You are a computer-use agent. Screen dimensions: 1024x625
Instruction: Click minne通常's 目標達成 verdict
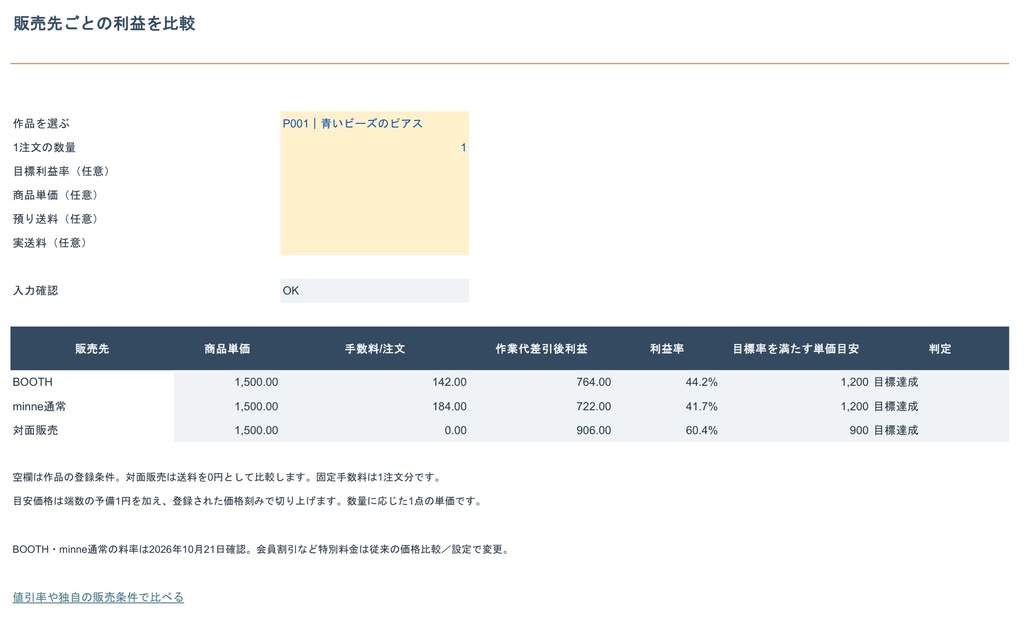point(896,406)
